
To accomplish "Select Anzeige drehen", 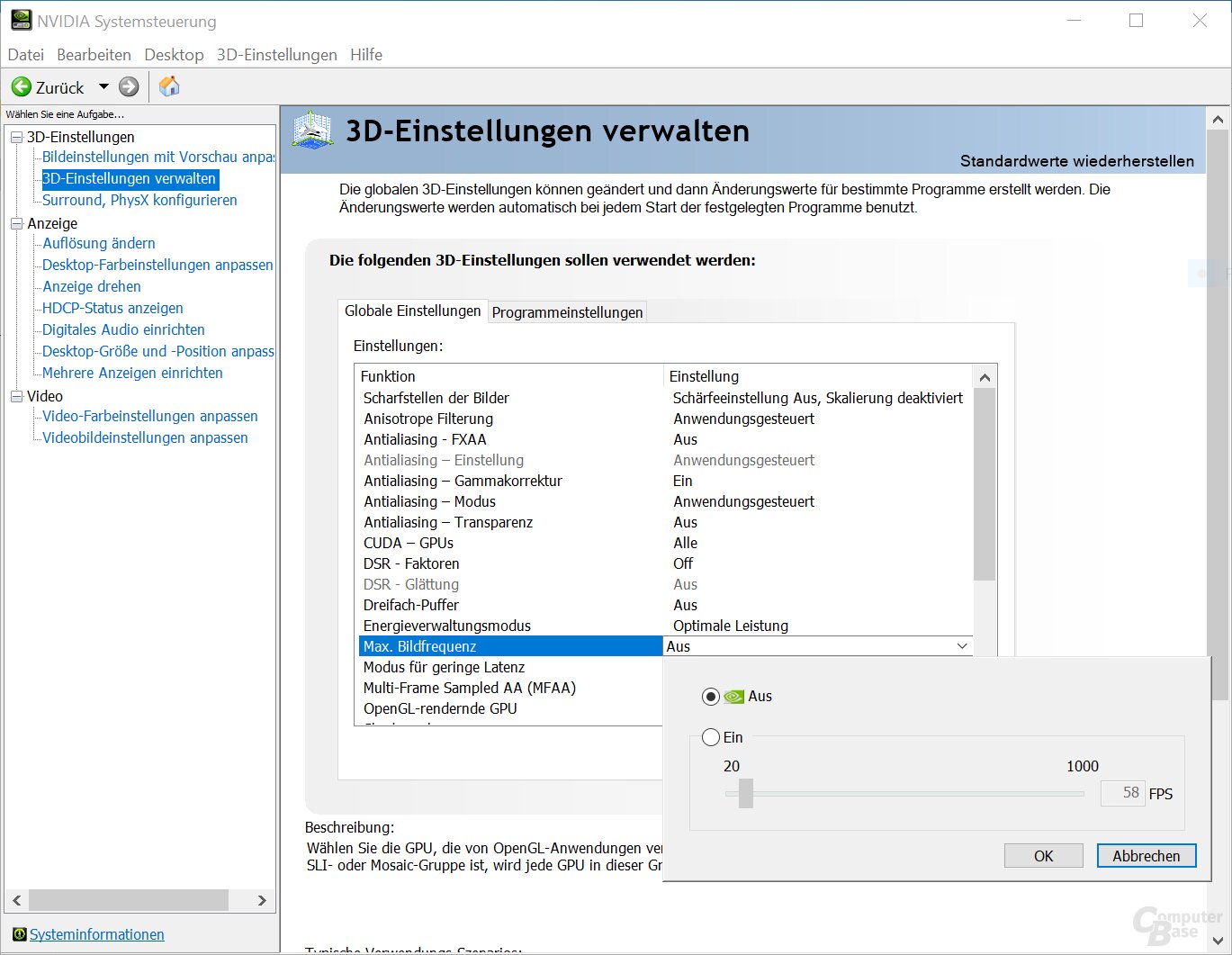I will click(92, 286).
